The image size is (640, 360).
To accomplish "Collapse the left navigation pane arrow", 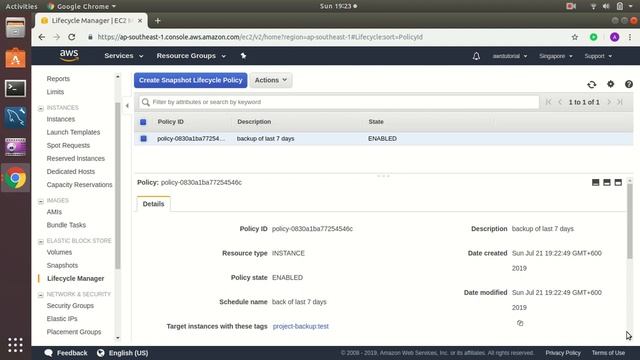I will tap(127, 106).
